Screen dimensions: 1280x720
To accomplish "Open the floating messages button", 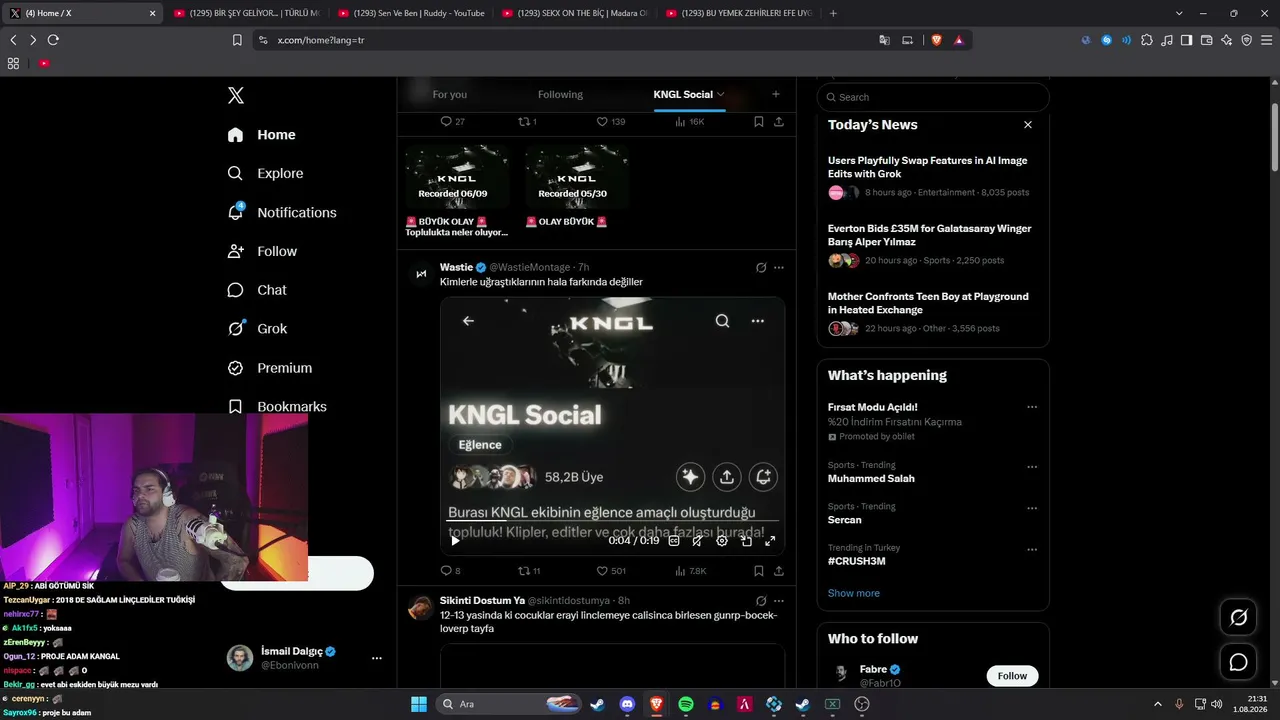I will pyautogui.click(x=1238, y=662).
